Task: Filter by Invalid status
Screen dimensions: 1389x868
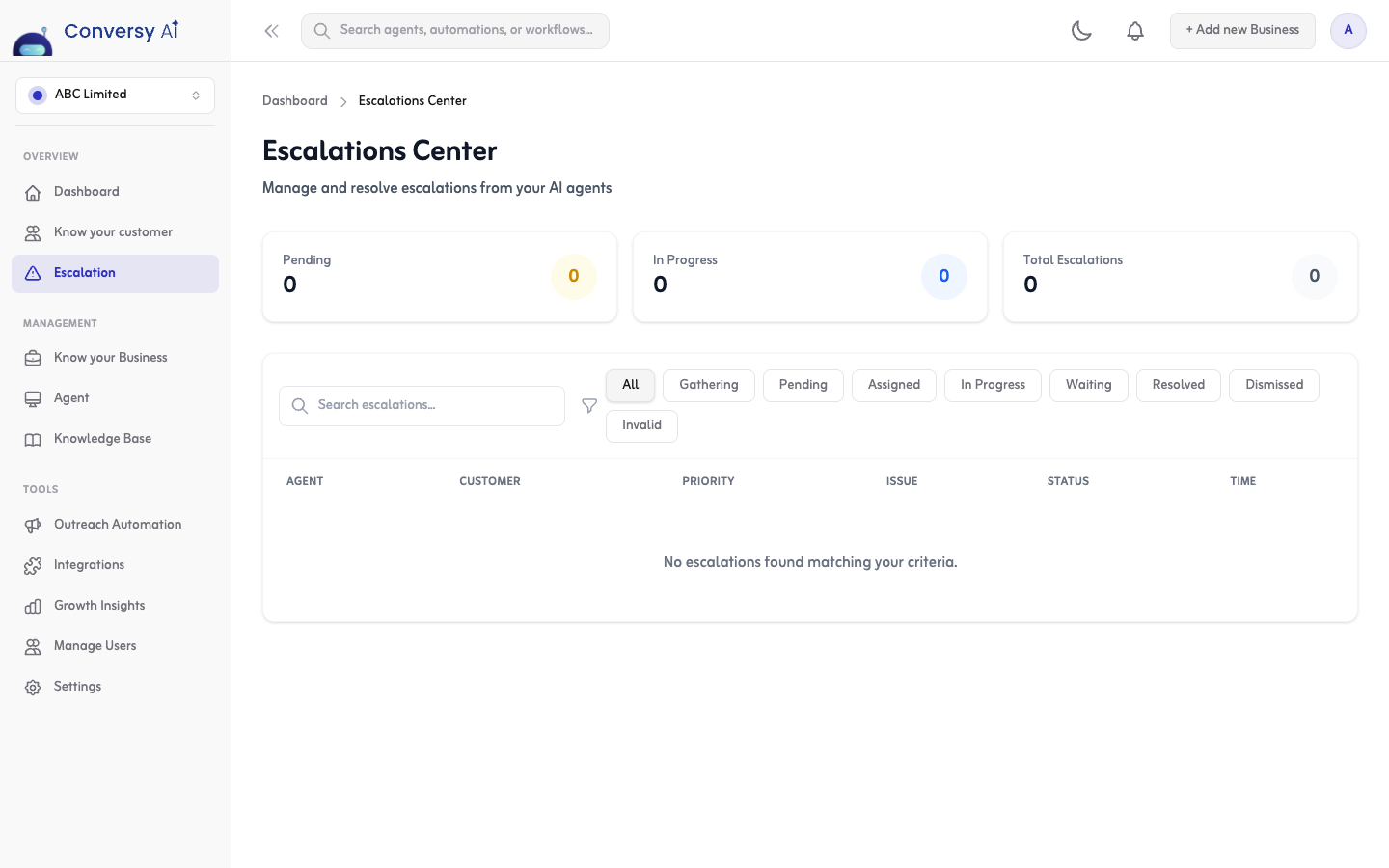Action: 641,425
